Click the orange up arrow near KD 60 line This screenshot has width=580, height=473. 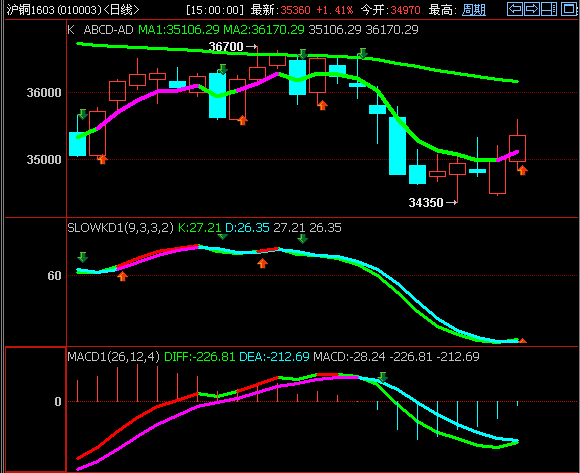pos(122,276)
